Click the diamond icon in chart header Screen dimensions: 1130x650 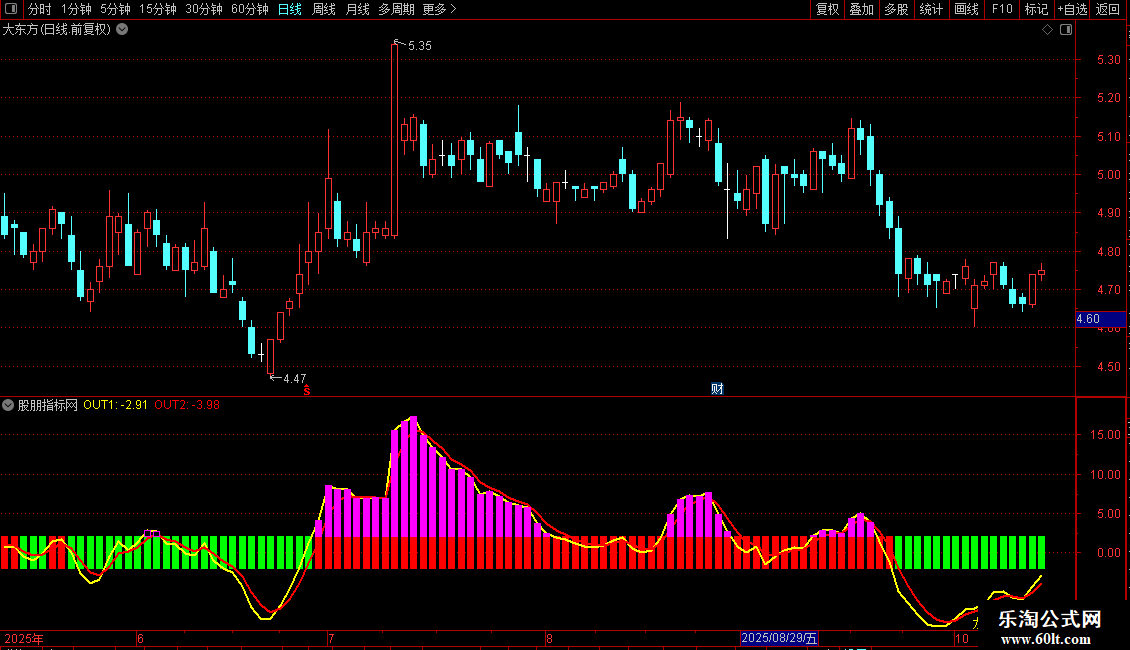pyautogui.click(x=1048, y=30)
